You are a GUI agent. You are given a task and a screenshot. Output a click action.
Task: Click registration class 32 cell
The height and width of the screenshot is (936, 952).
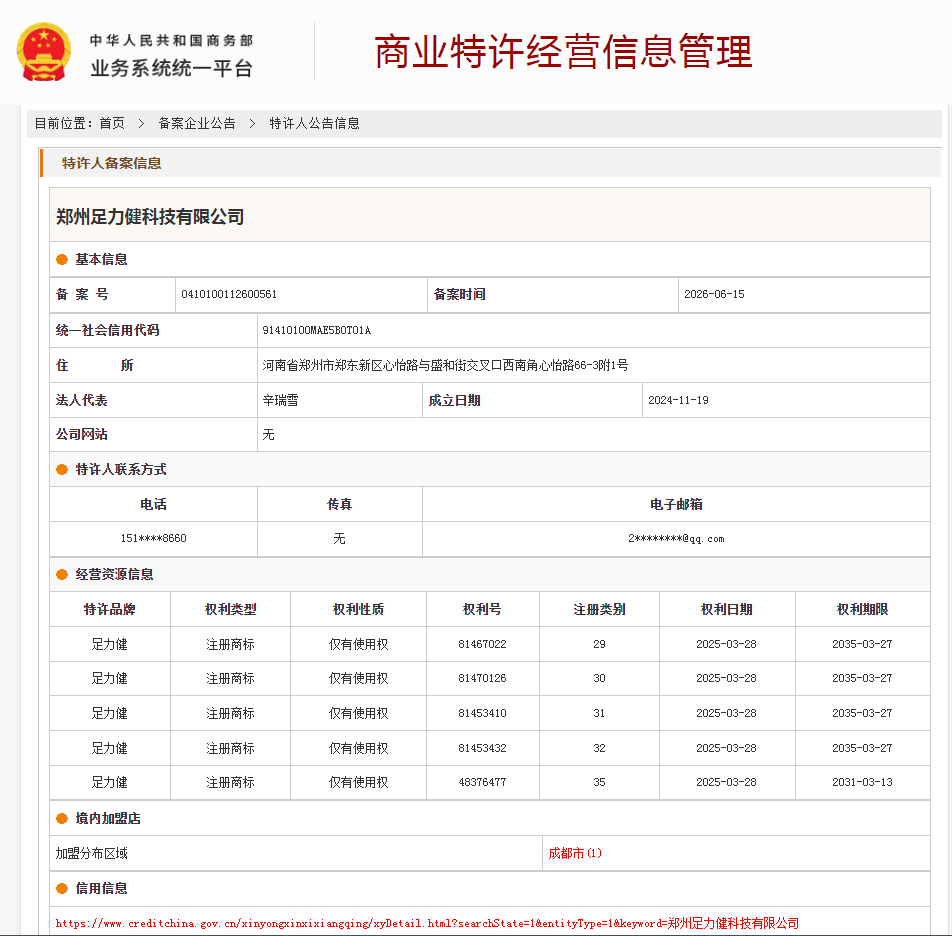click(x=599, y=748)
